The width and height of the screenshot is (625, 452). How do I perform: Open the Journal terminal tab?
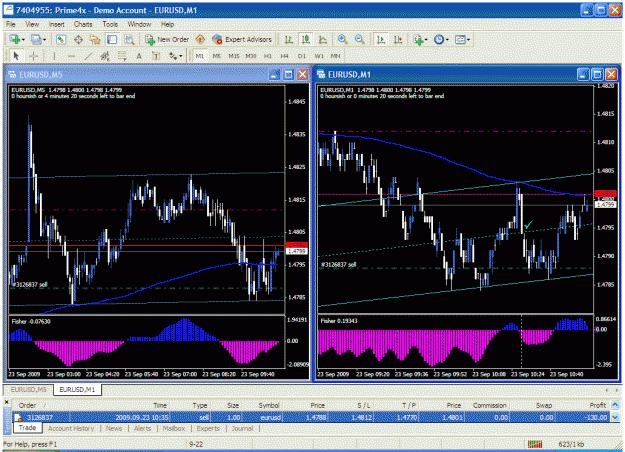click(242, 428)
